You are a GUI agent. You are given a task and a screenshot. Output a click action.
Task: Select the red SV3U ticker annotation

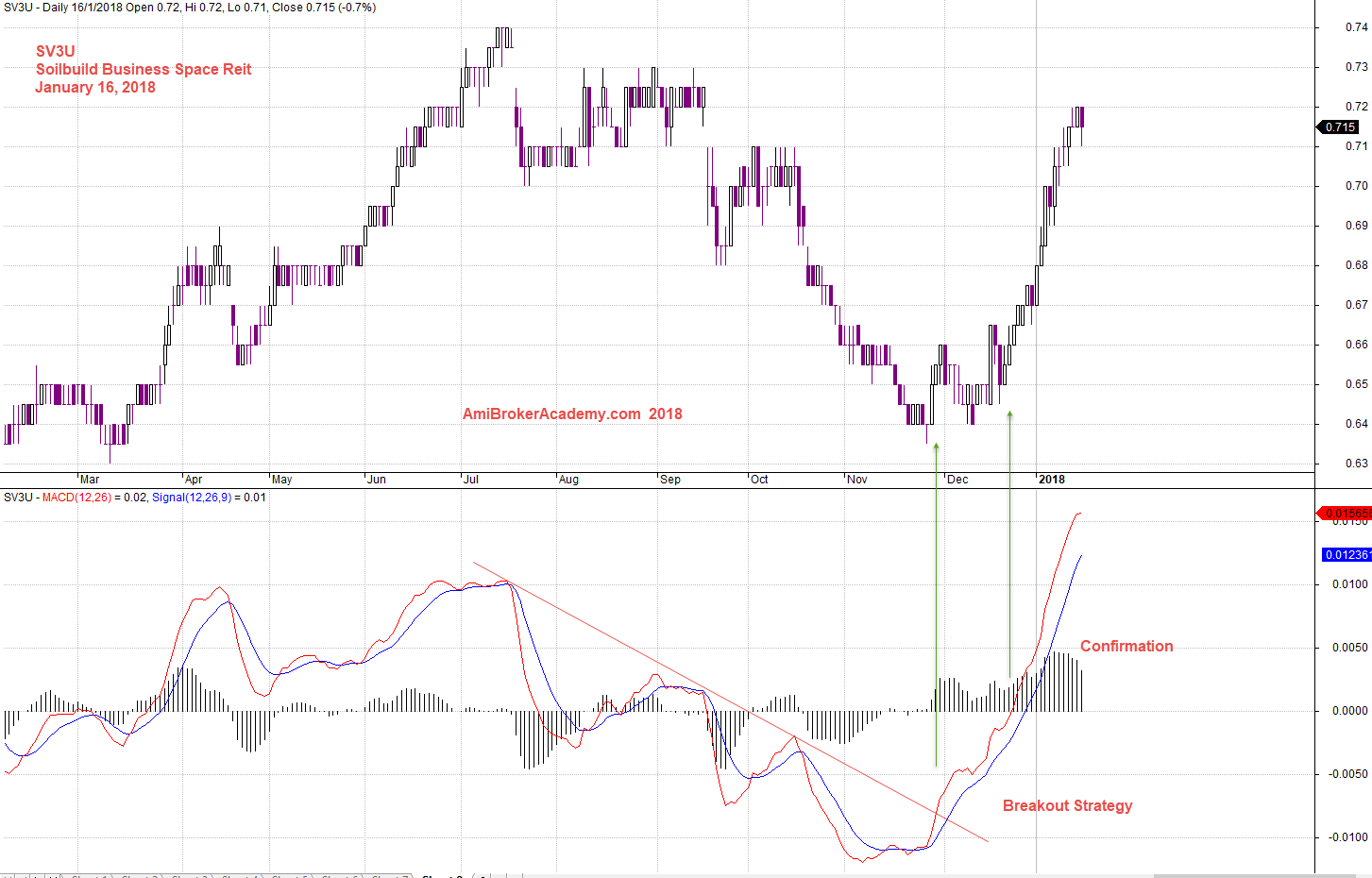56,51
